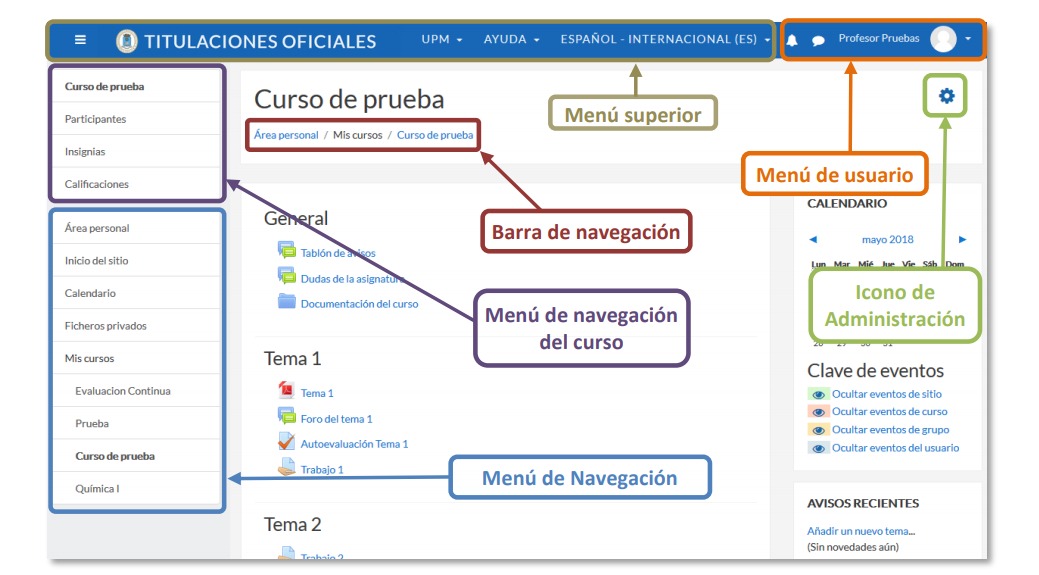Click the Autoevaluación Tema 1 quiz icon
The height and width of the screenshot is (575, 1039).
coord(286,442)
